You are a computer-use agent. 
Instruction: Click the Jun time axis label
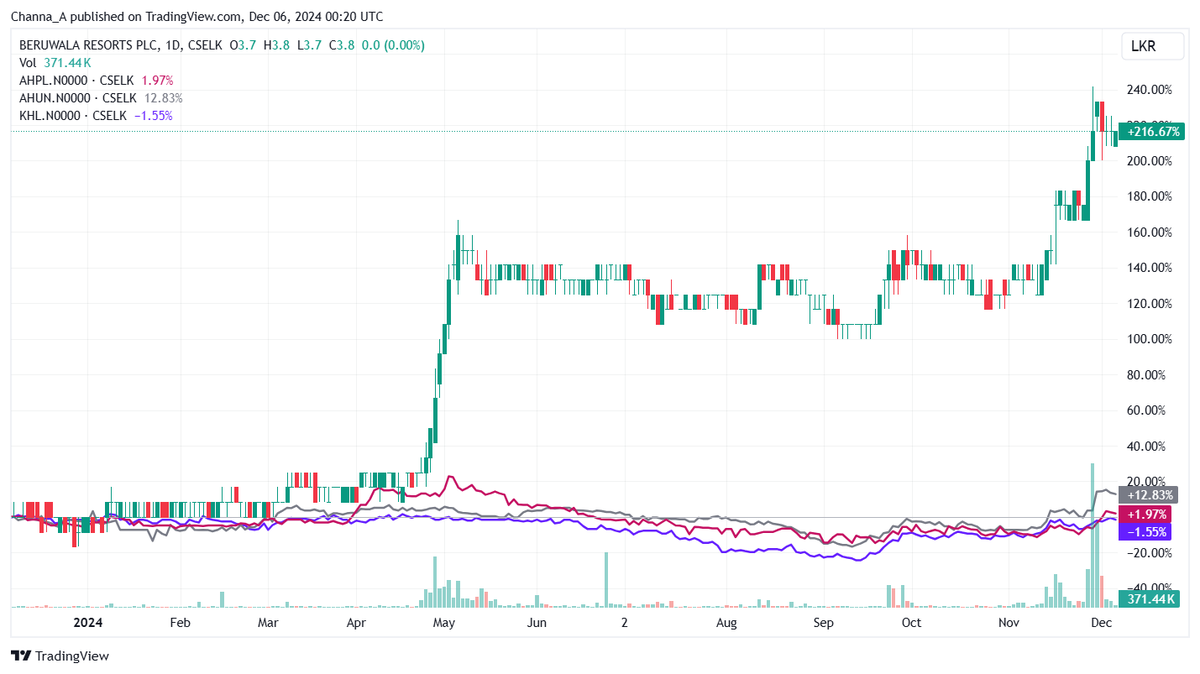click(x=537, y=622)
